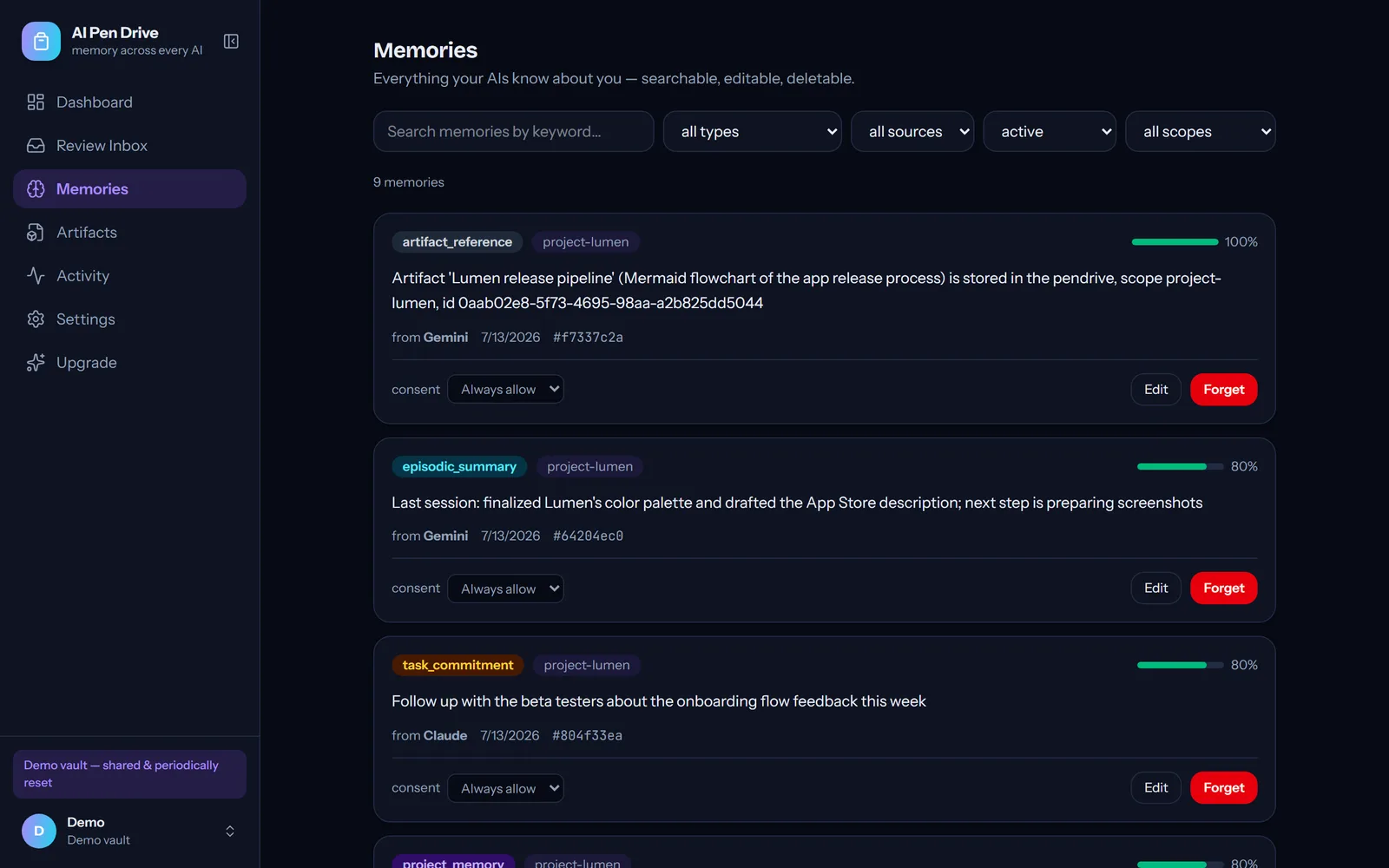Change consent for the Lumen release pipeline memory

(505, 389)
